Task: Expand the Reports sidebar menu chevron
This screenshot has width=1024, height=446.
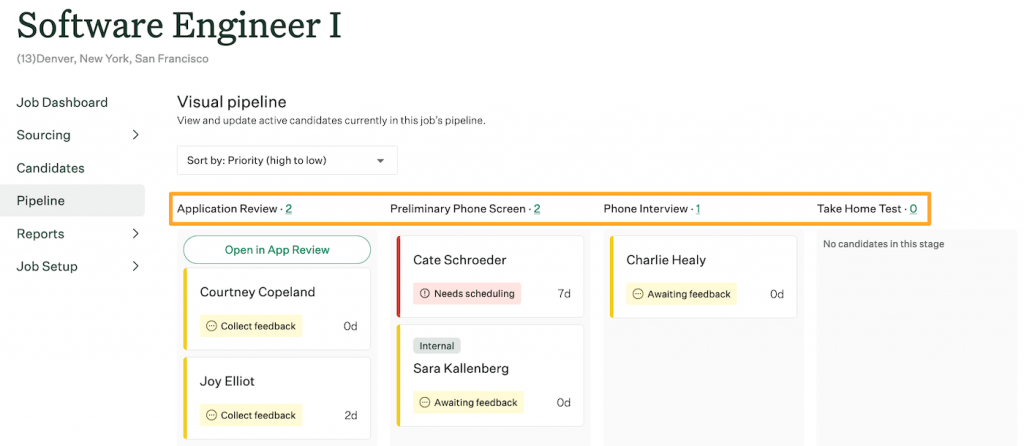Action: coord(135,233)
